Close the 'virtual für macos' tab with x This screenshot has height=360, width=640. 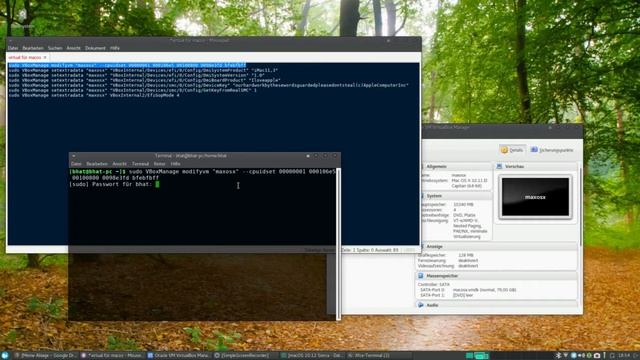(45, 58)
